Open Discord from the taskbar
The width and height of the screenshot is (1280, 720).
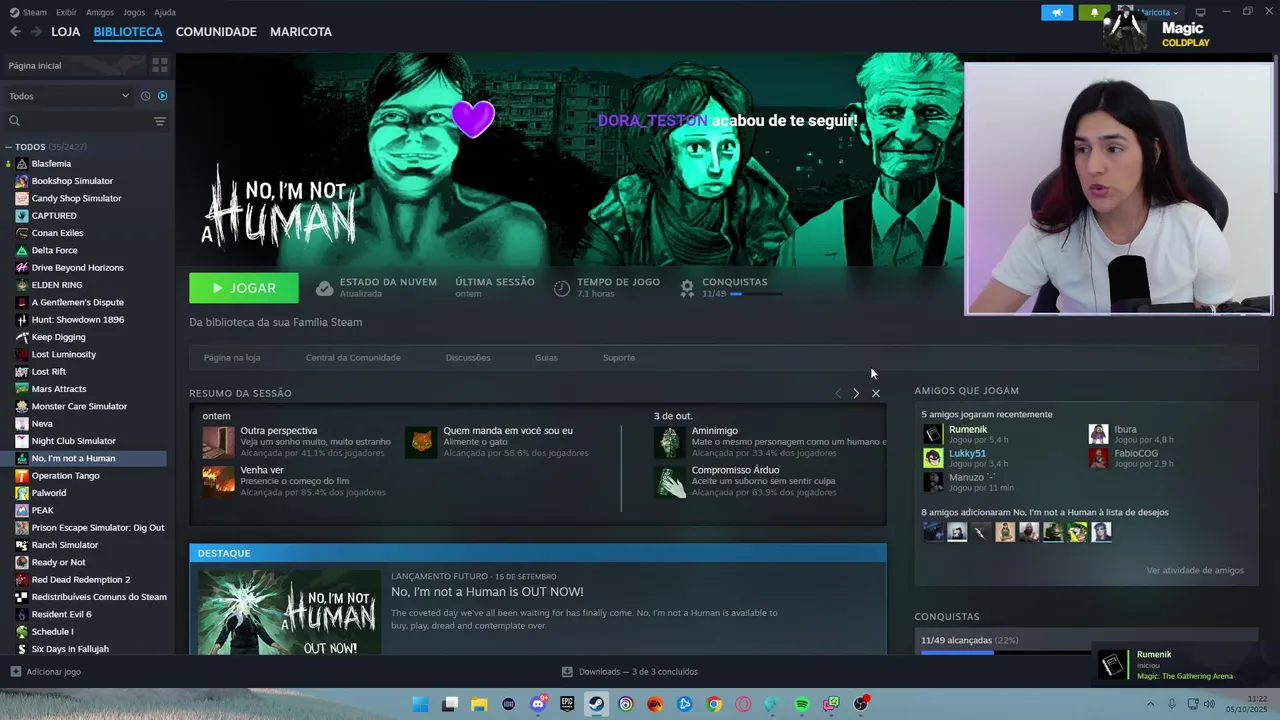point(538,705)
